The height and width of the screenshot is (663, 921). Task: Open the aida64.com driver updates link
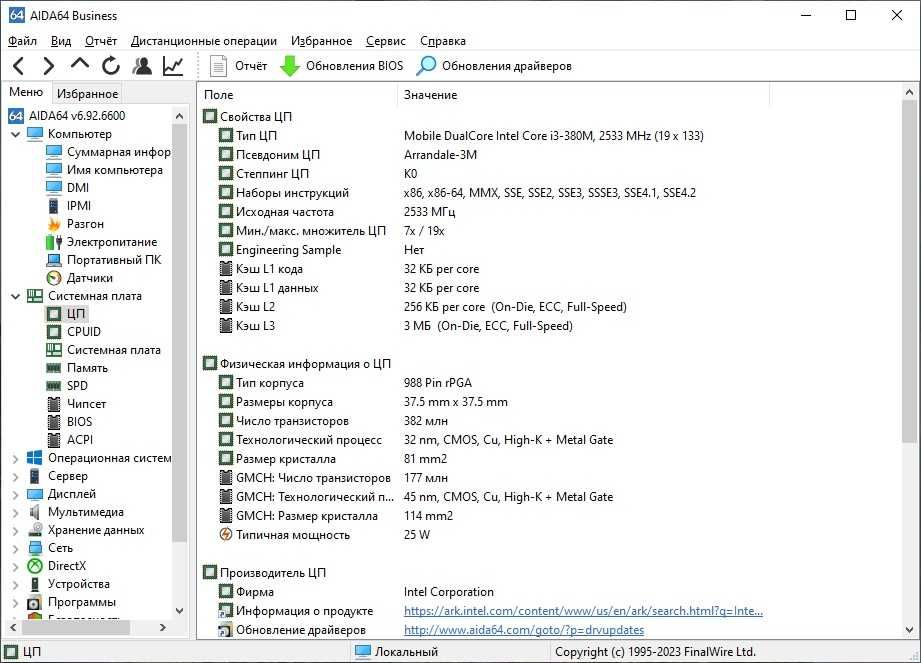pos(524,630)
